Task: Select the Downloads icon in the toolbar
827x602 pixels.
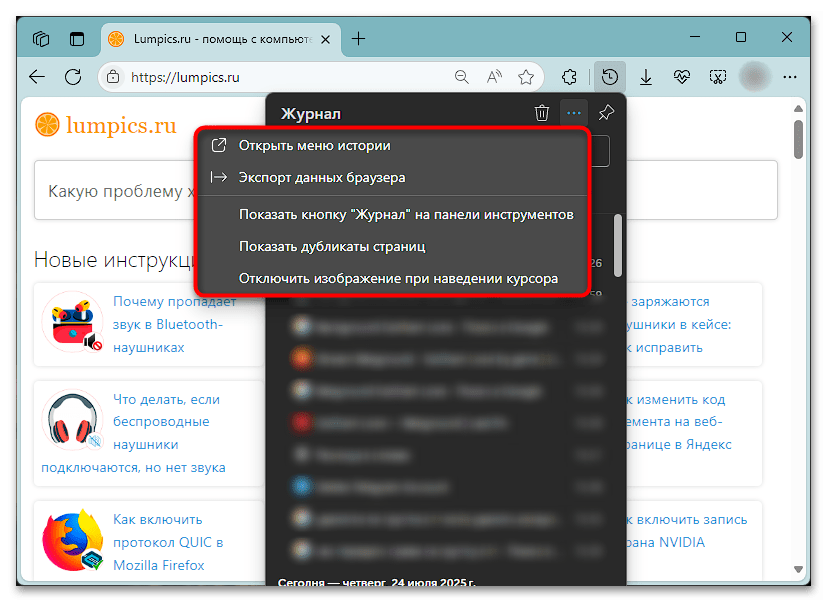Action: coord(645,76)
